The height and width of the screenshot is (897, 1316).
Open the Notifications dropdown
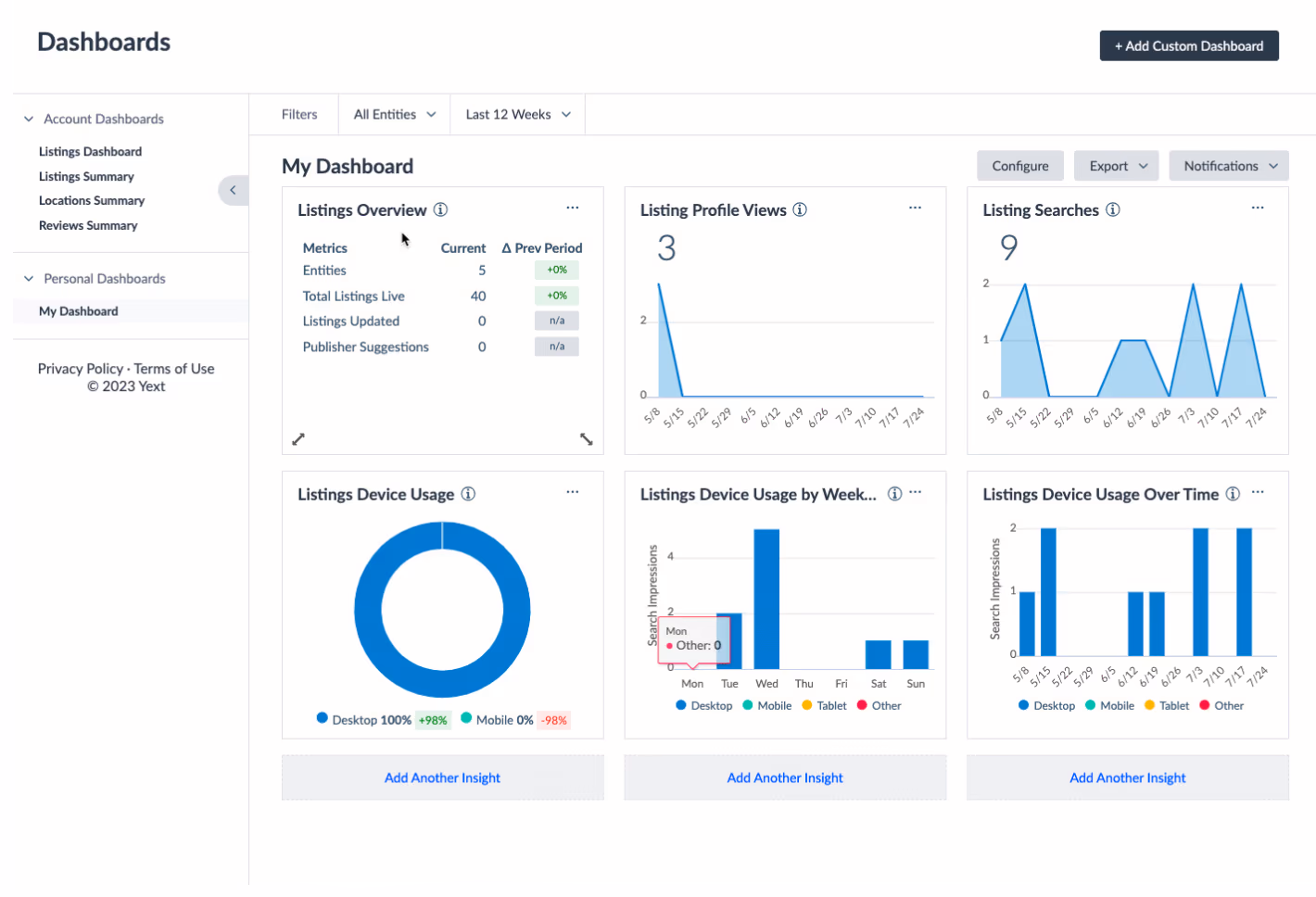1229,166
